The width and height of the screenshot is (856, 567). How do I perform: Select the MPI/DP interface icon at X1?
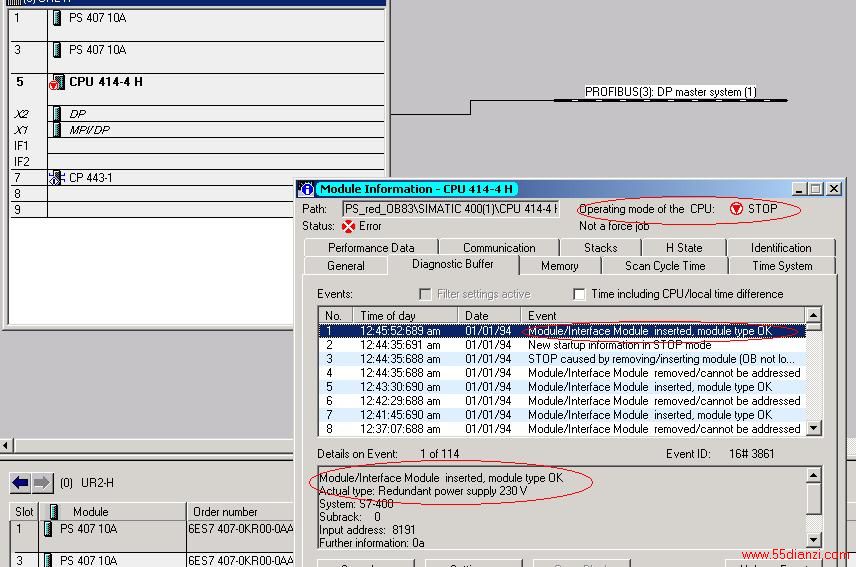point(57,130)
